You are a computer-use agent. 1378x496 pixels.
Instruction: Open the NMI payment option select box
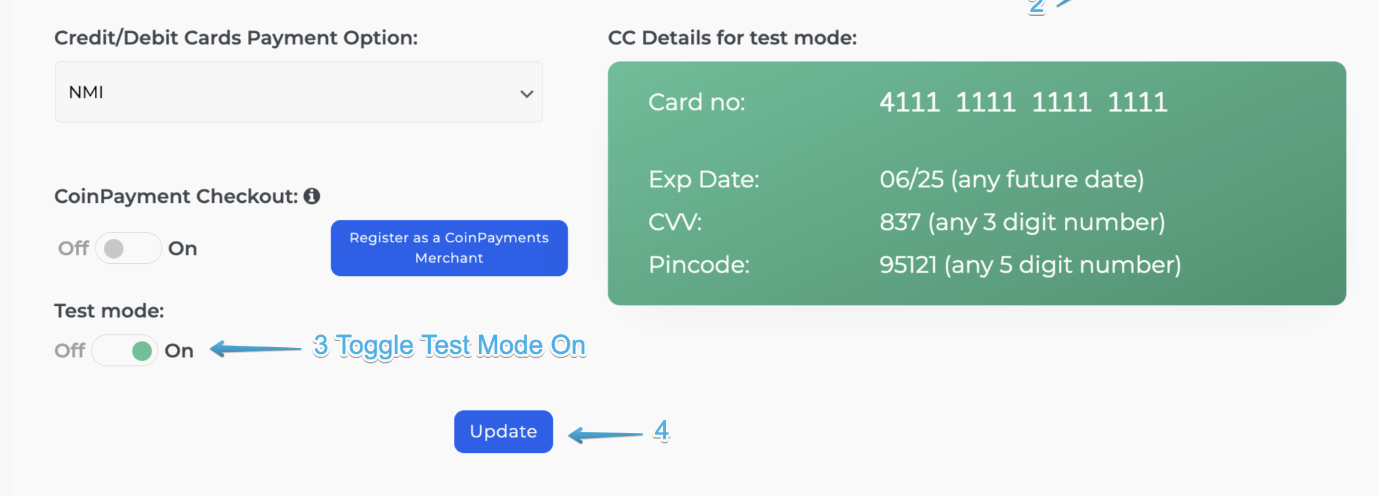[x=298, y=93]
